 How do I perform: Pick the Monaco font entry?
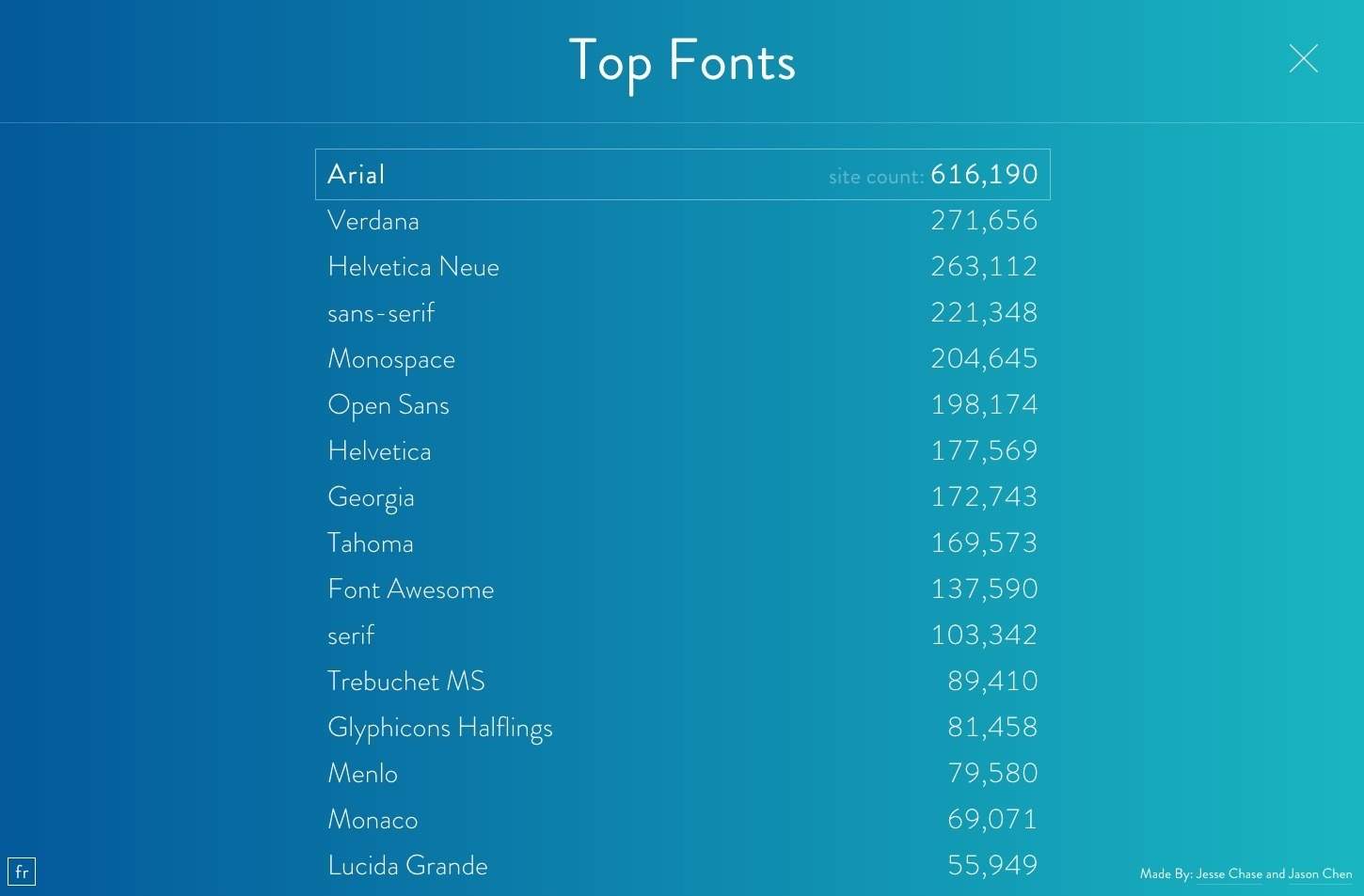[682, 819]
